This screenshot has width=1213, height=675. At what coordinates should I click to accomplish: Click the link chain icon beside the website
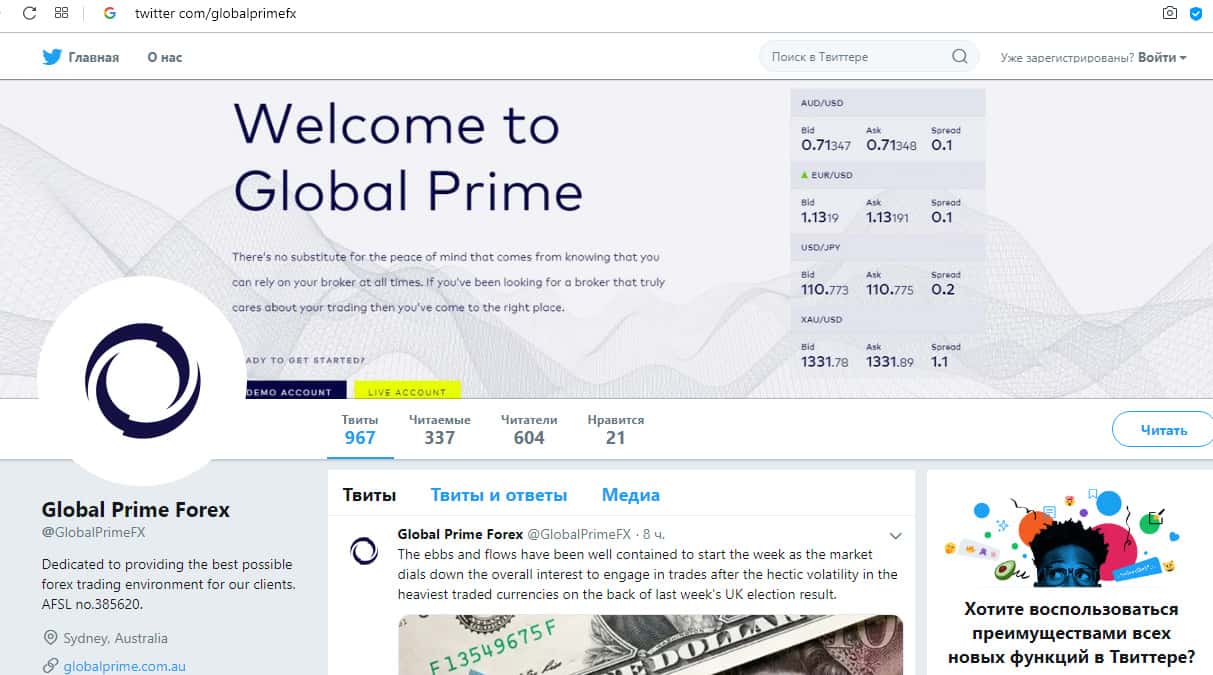[x=50, y=666]
